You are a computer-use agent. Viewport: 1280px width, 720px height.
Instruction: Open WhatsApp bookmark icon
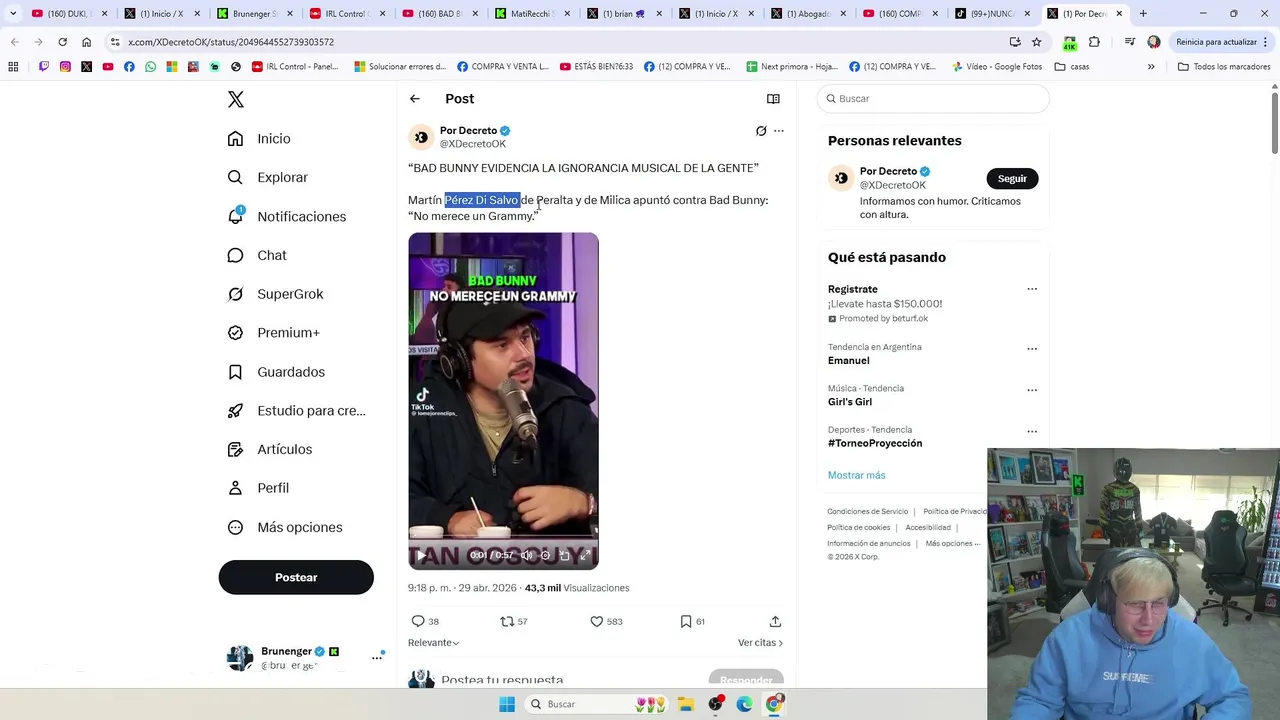(150, 67)
